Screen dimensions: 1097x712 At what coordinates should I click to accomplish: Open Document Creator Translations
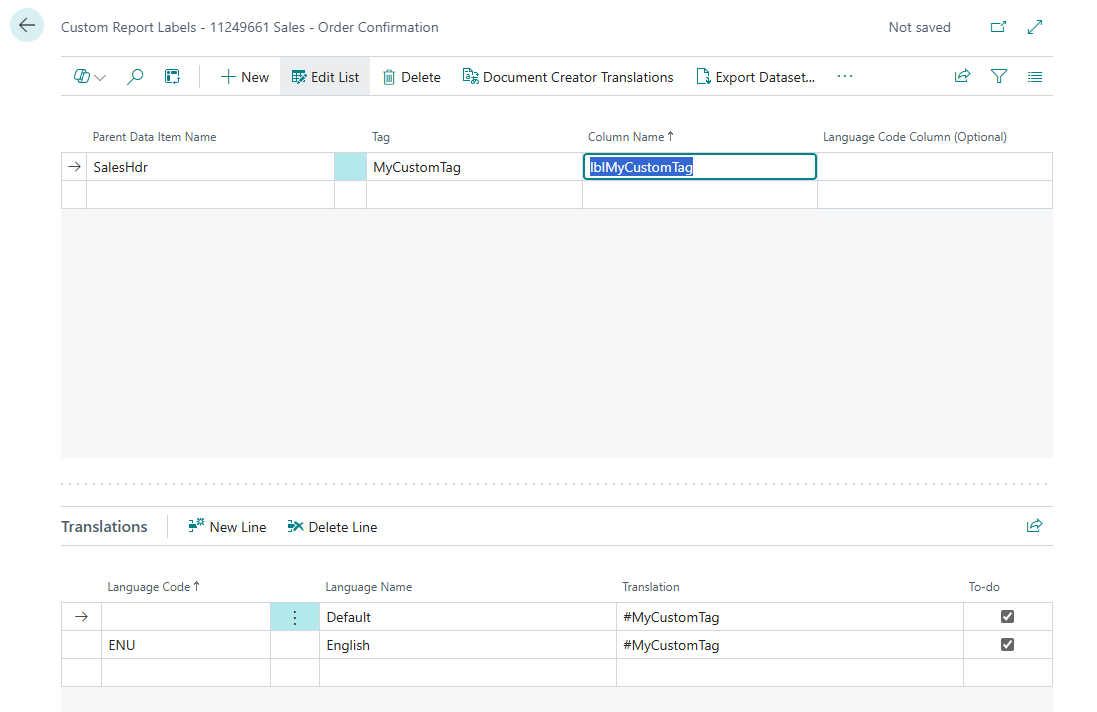pos(568,77)
